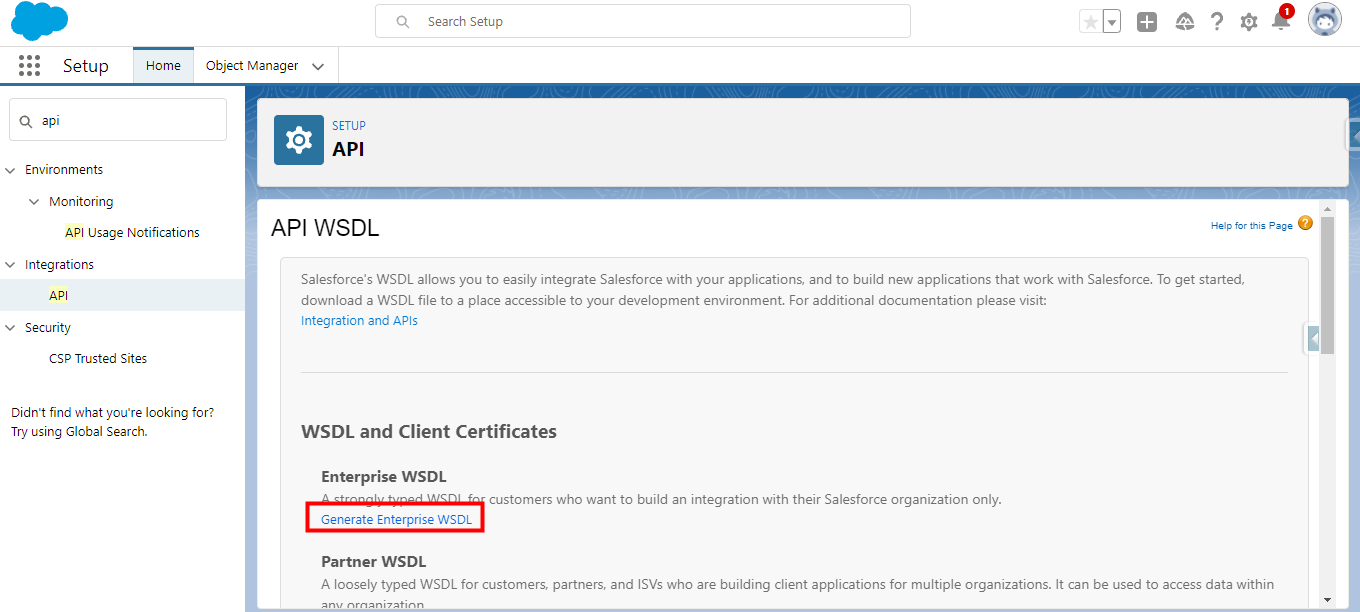Expand the side panel collapse arrow

(1313, 339)
